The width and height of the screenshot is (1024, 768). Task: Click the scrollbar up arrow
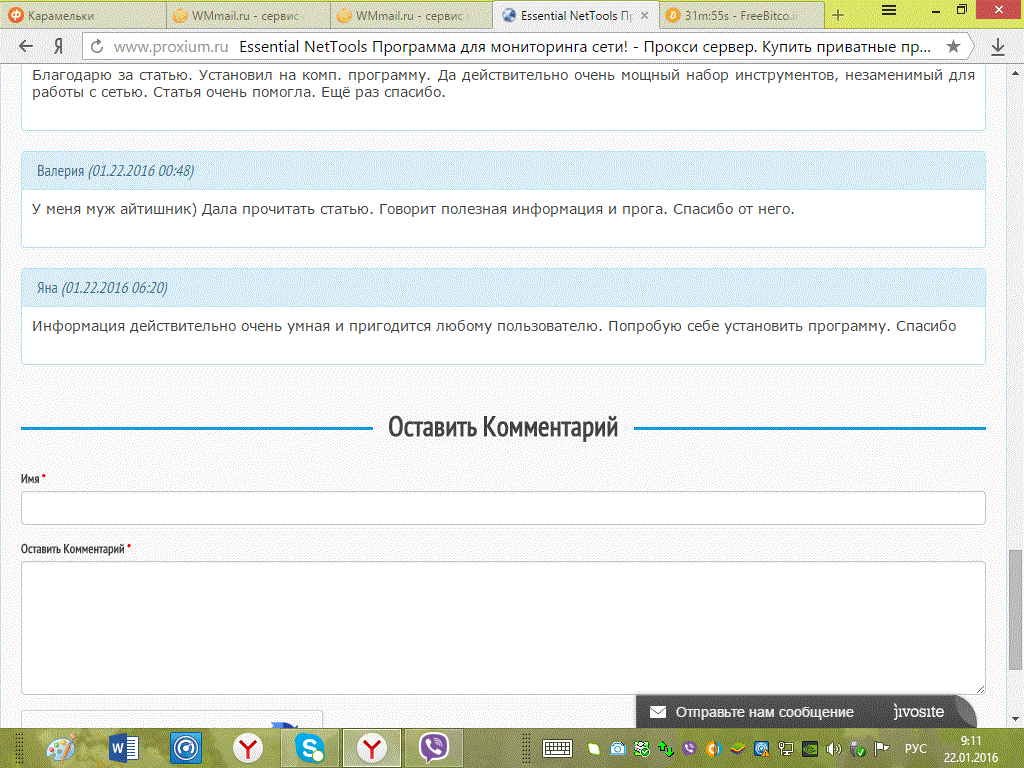[x=1016, y=71]
